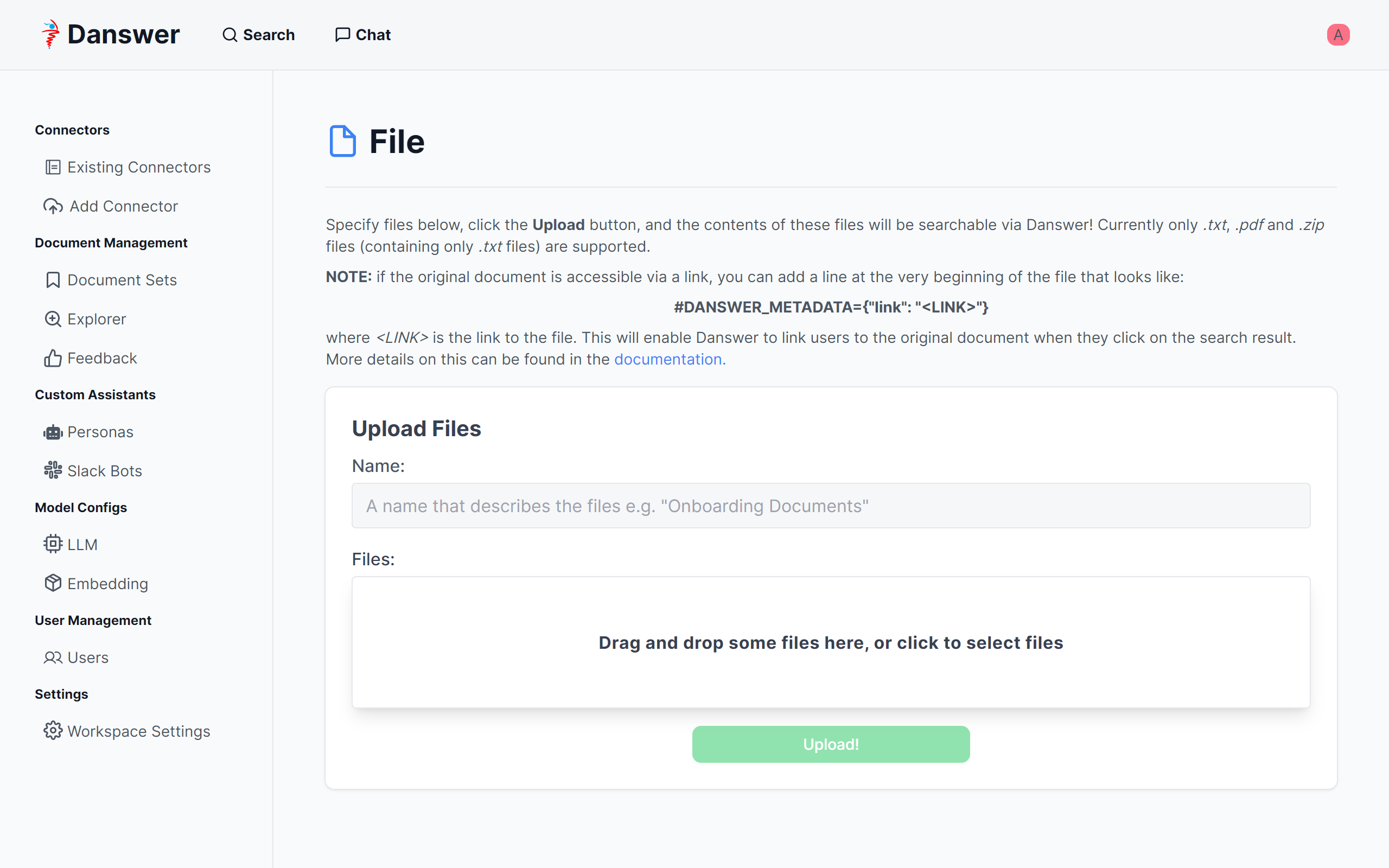Image resolution: width=1389 pixels, height=868 pixels.
Task: Click the Explorer magnifier icon
Action: 53,319
